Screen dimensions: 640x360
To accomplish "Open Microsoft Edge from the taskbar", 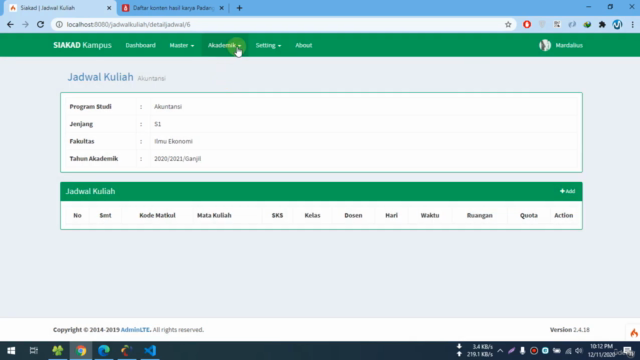I will tap(104, 351).
